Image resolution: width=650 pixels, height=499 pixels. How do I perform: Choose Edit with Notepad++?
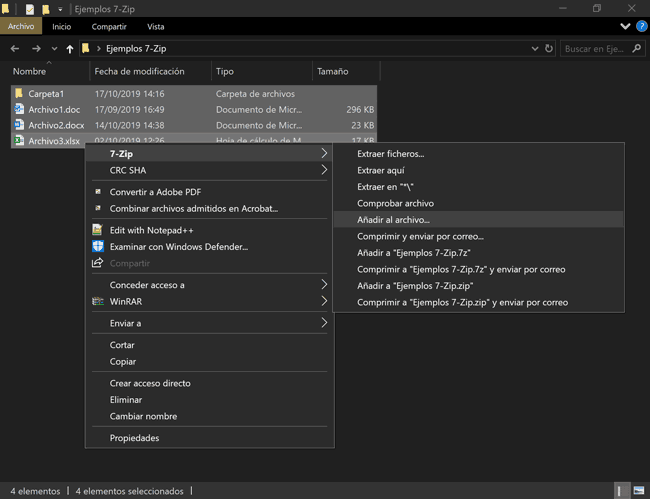151,230
